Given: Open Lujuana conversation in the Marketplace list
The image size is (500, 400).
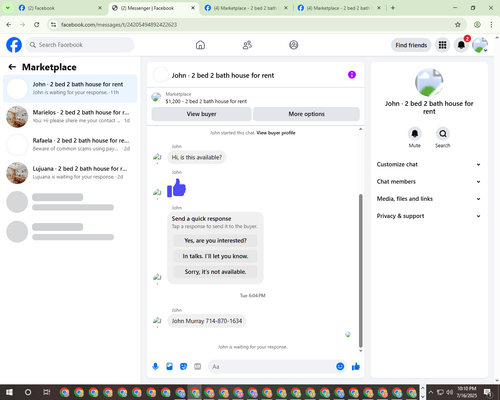Looking at the screenshot, I should [70, 173].
